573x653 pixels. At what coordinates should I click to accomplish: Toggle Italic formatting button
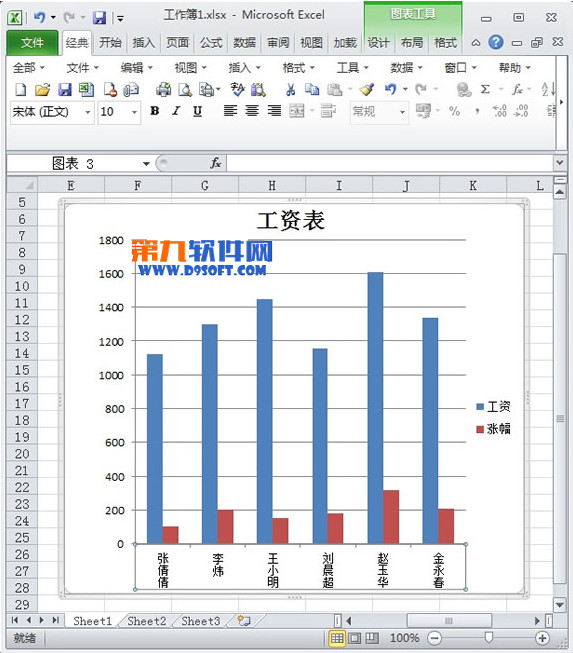pyautogui.click(x=176, y=111)
